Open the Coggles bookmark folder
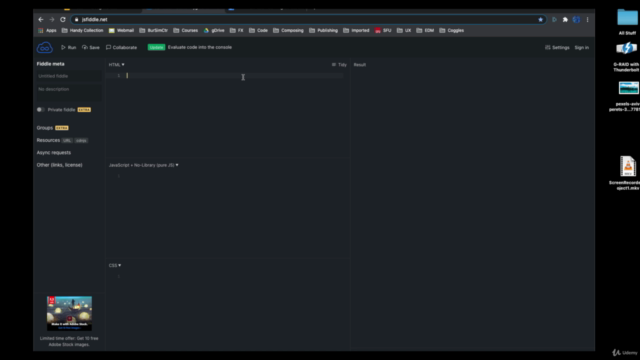640x360 pixels. coord(451,30)
